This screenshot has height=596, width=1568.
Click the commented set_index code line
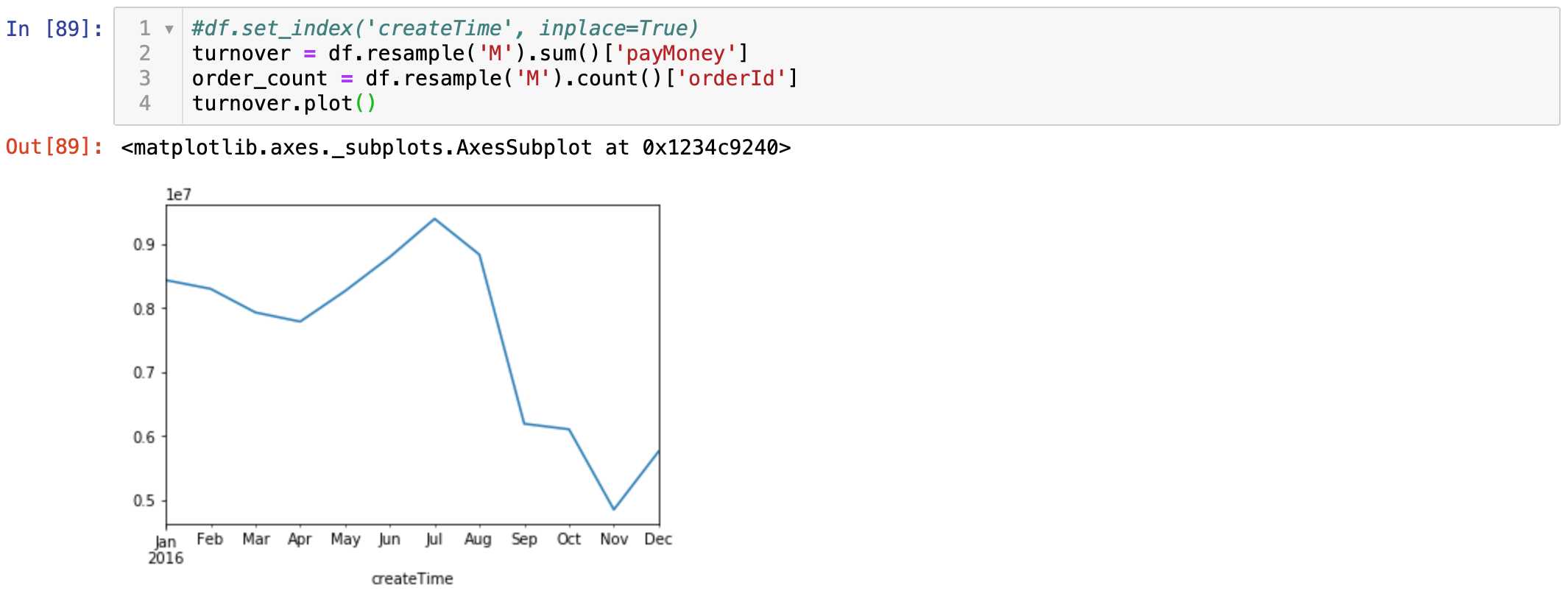pyautogui.click(x=445, y=28)
